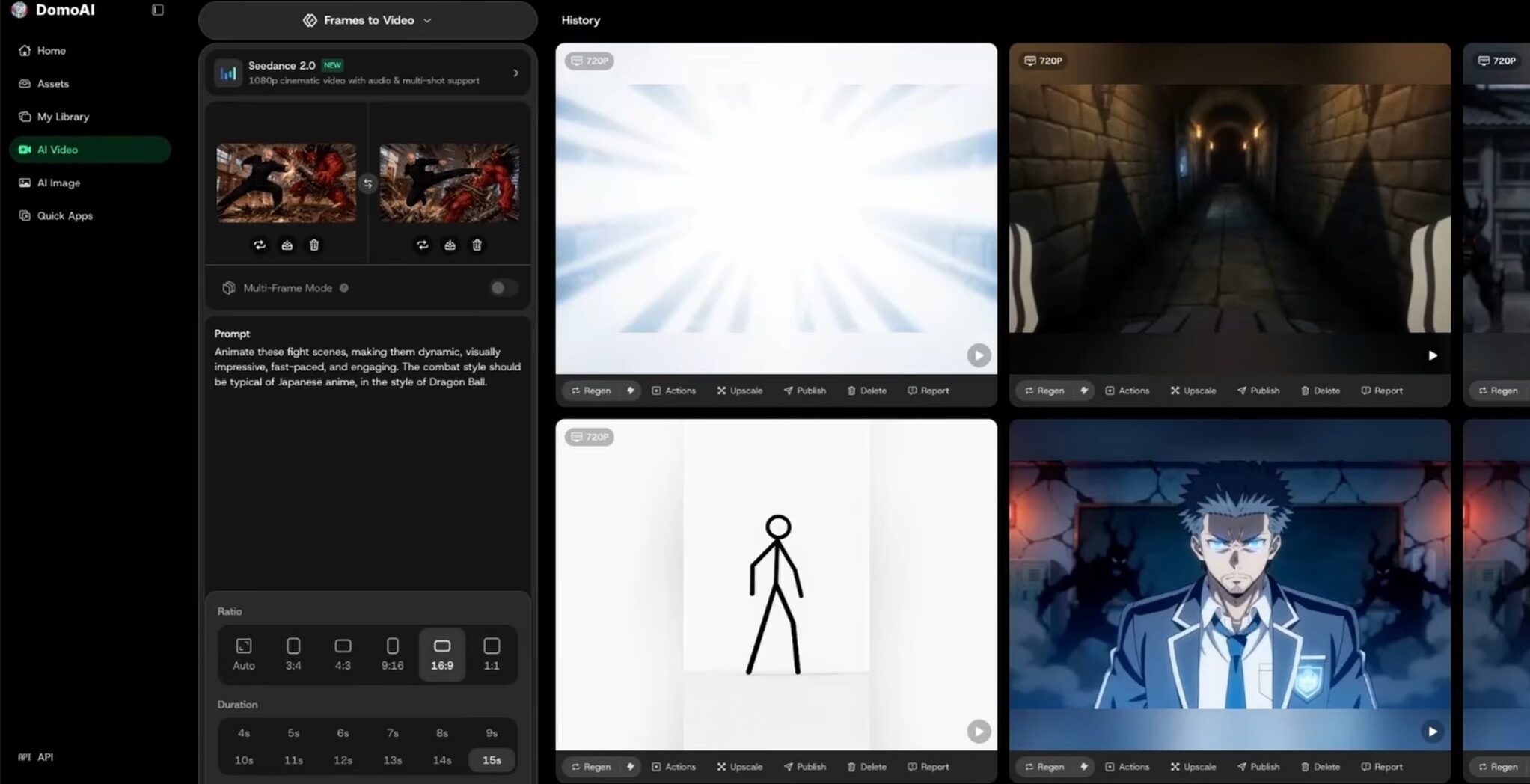Screen dimensions: 1530x784
Task: Click lightning icon under blue anime video
Action: (1084, 767)
